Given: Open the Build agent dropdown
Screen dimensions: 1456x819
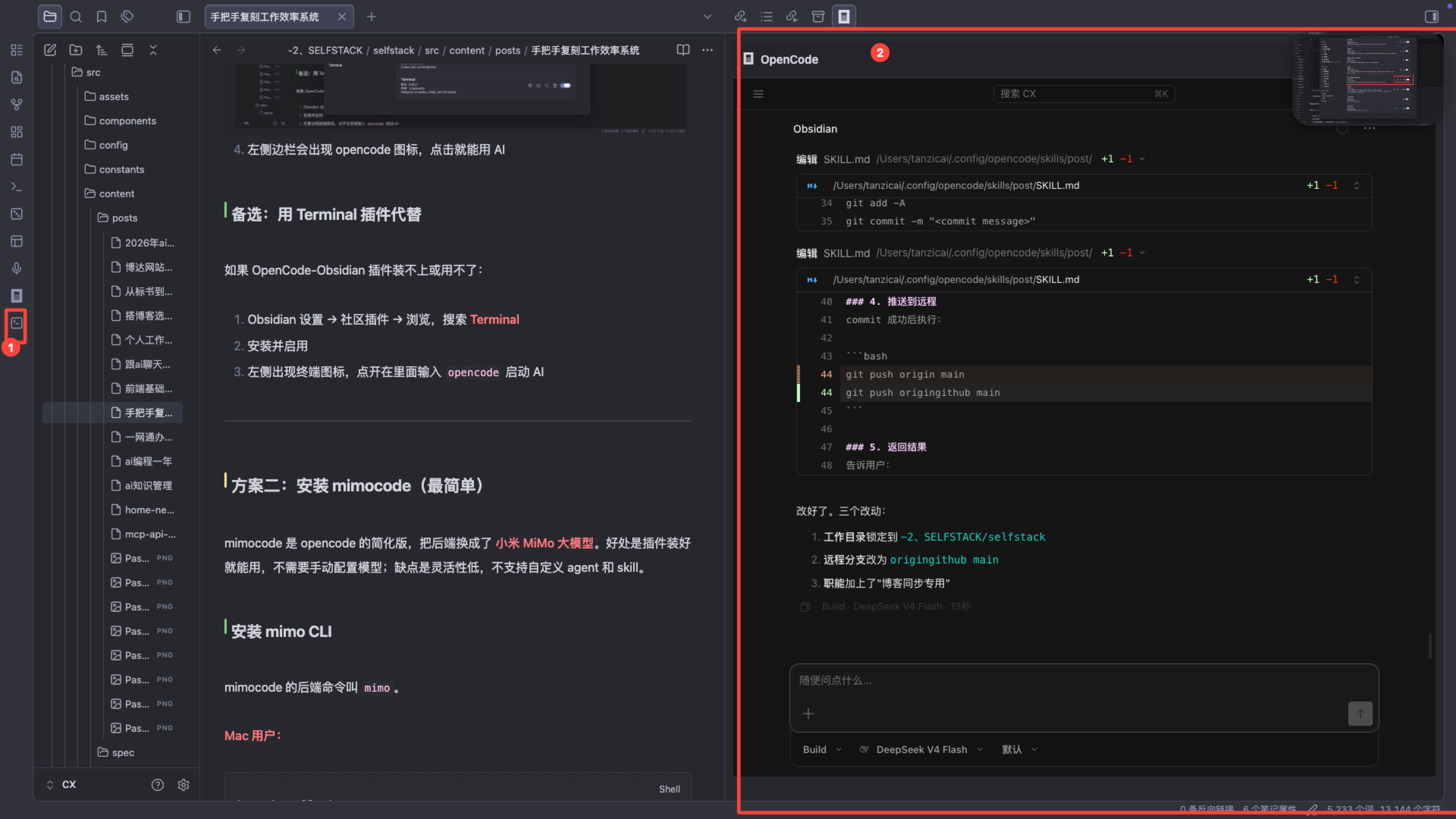Looking at the screenshot, I should click(x=822, y=750).
